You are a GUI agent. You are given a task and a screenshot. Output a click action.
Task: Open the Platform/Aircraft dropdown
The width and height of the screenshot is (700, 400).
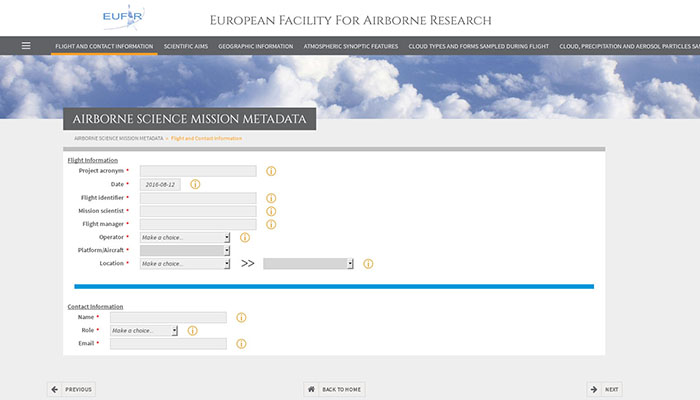[185, 250]
